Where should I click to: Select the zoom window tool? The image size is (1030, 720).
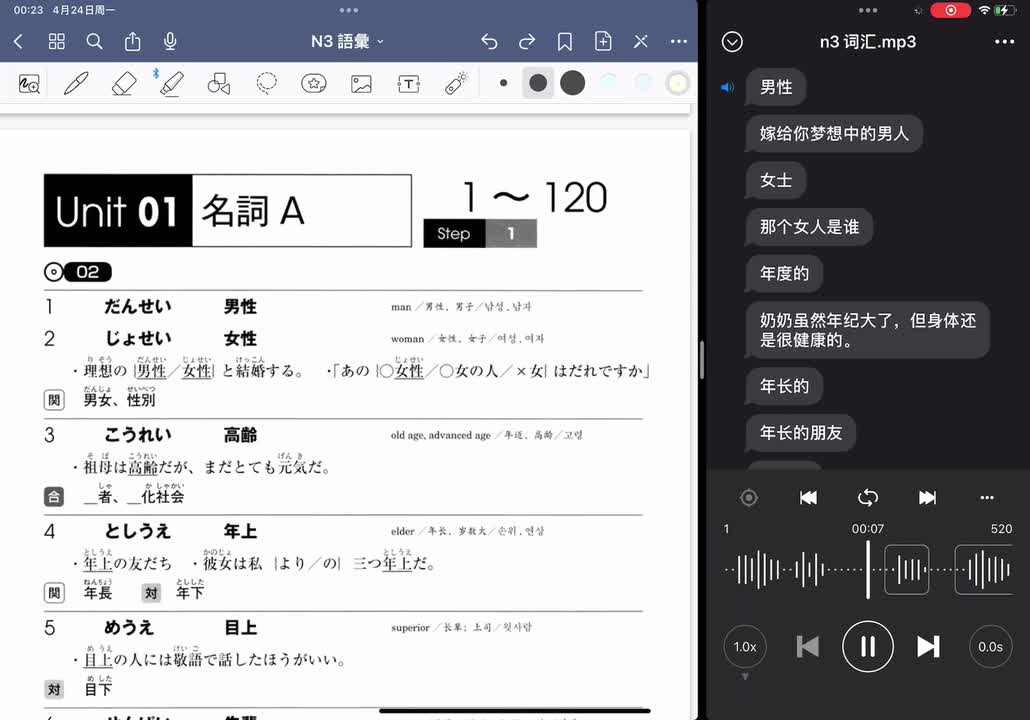(x=29, y=83)
